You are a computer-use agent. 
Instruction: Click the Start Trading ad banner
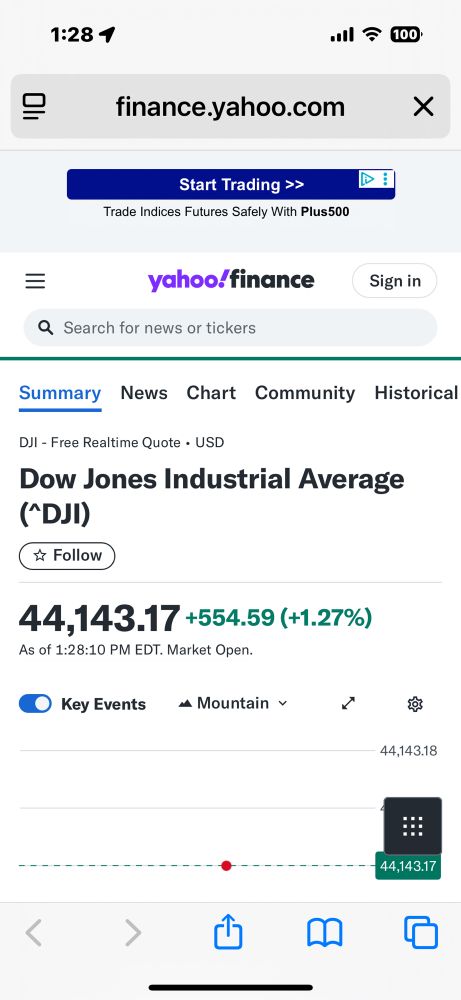231,184
